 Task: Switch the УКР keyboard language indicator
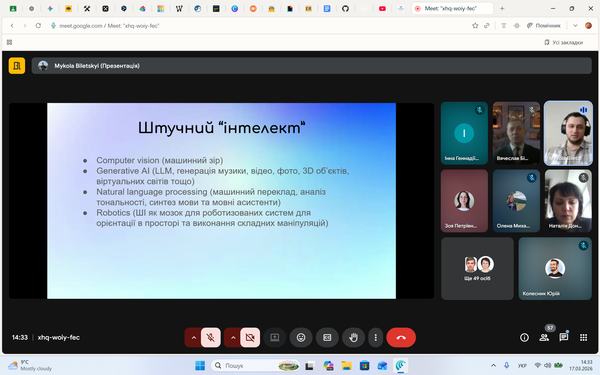coord(522,365)
